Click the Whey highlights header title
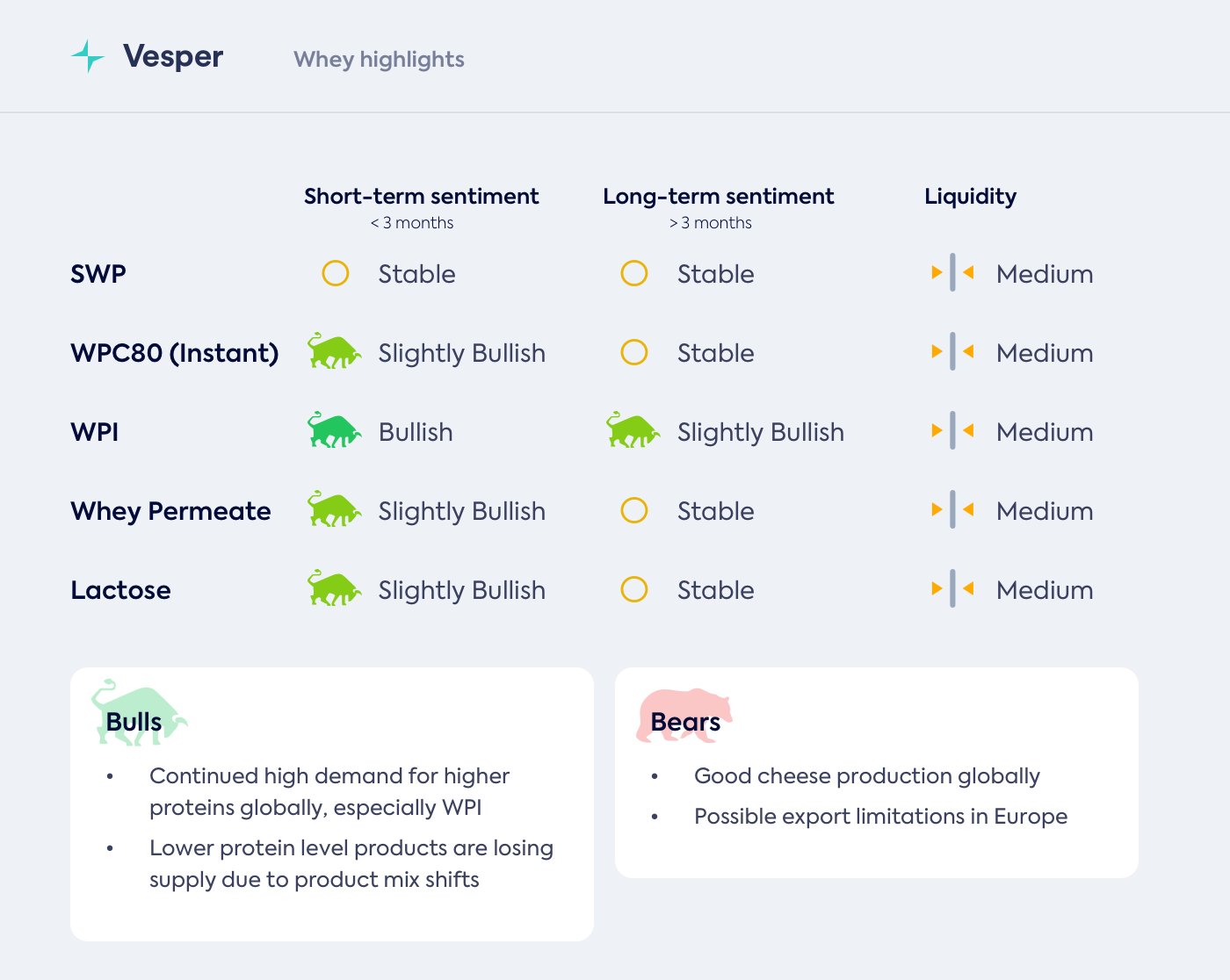 click(379, 59)
